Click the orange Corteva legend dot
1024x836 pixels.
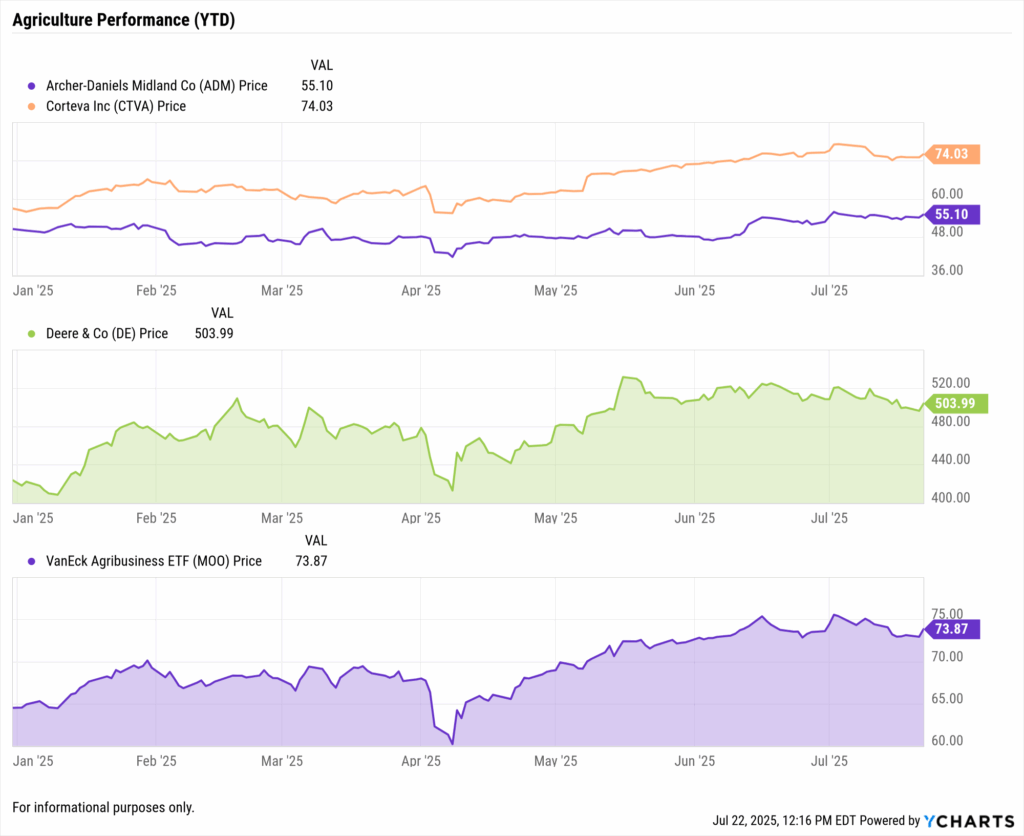point(31,106)
